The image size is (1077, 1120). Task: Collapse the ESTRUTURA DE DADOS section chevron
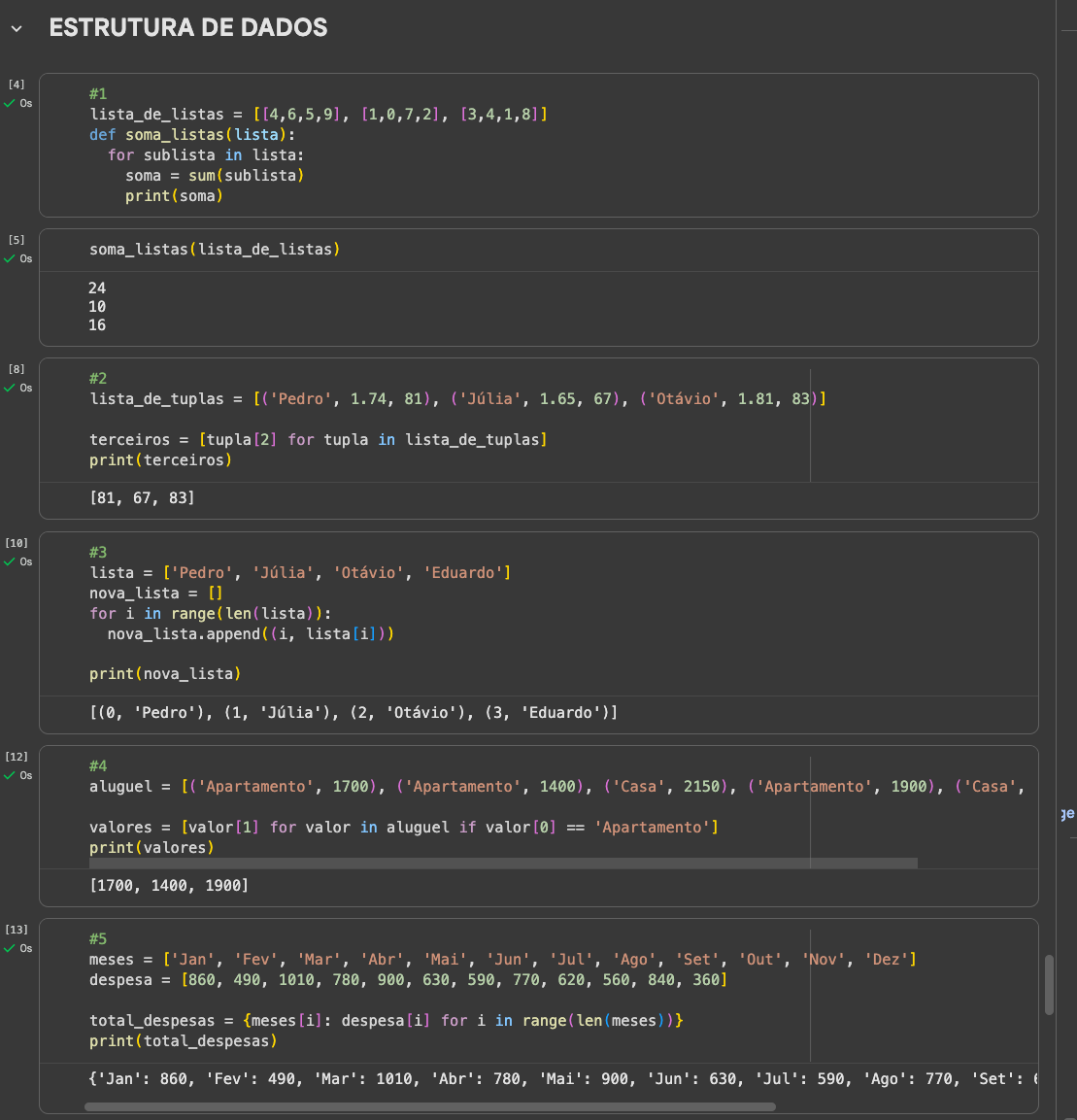(x=17, y=29)
